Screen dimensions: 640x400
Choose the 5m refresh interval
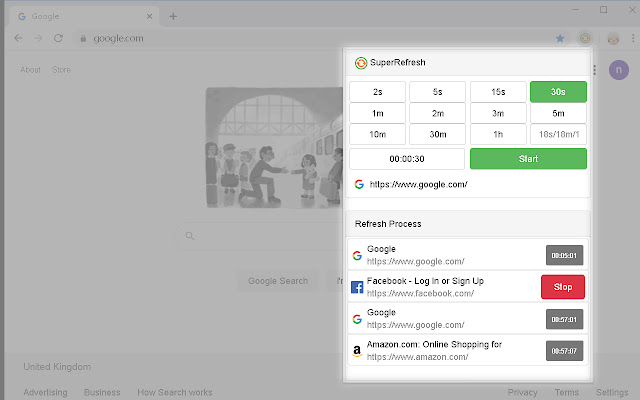coord(558,114)
